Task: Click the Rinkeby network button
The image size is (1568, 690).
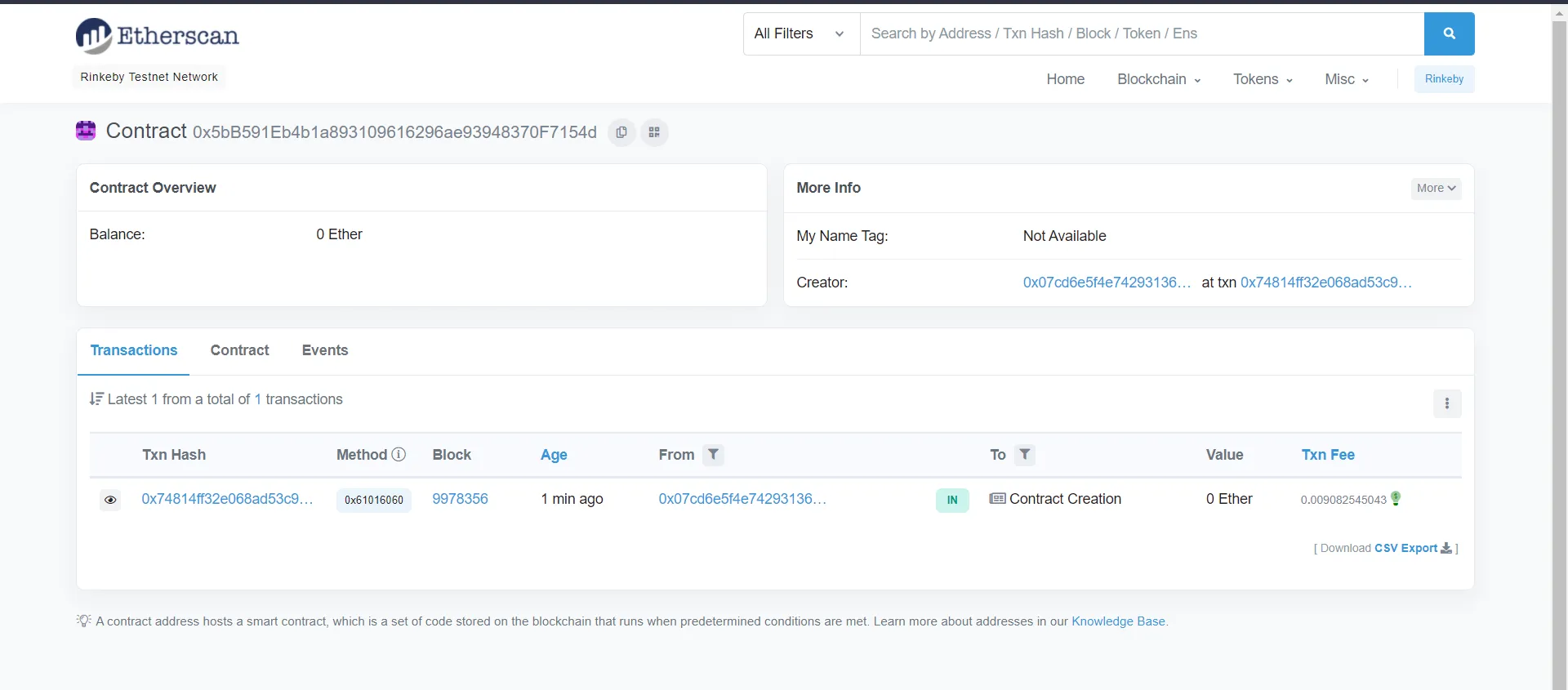Action: tap(1444, 79)
